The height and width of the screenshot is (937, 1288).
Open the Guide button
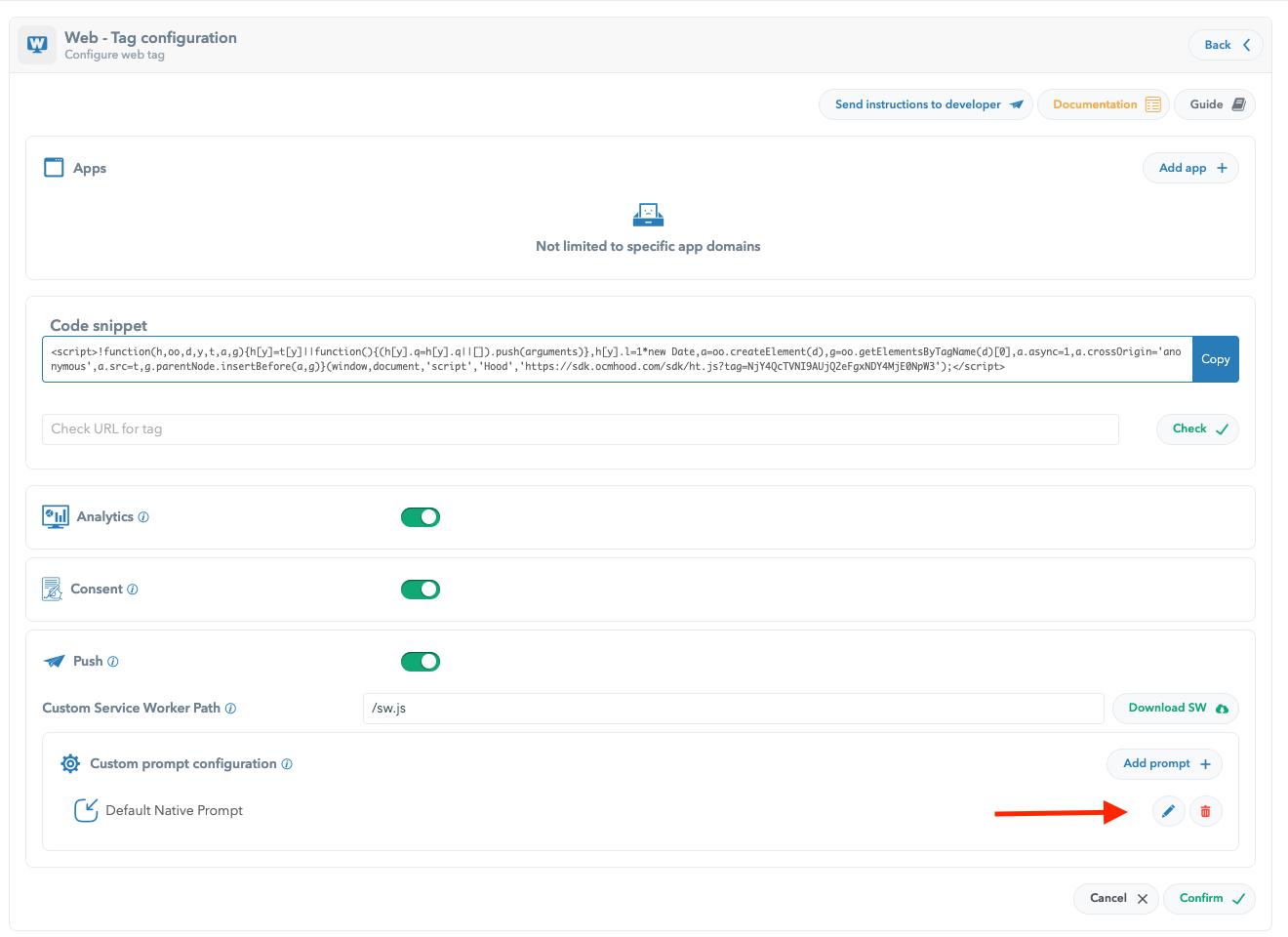click(x=1215, y=104)
